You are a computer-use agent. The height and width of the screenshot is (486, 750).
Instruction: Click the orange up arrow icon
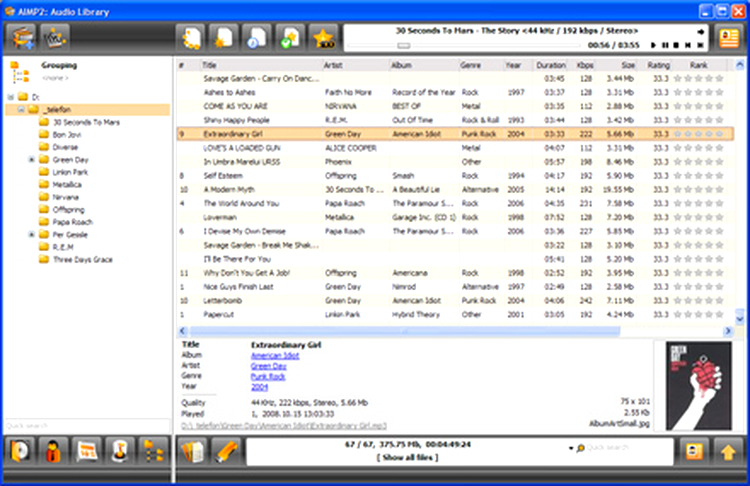pyautogui.click(x=728, y=451)
